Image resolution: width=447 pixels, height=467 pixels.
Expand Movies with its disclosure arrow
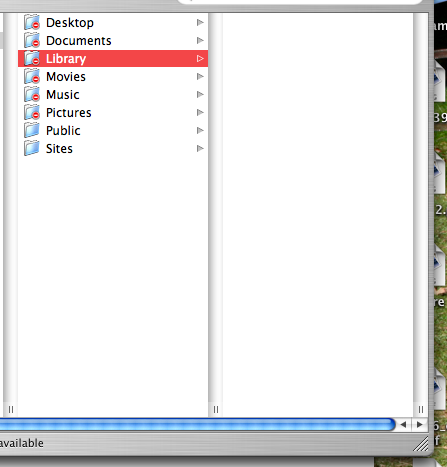tap(200, 76)
